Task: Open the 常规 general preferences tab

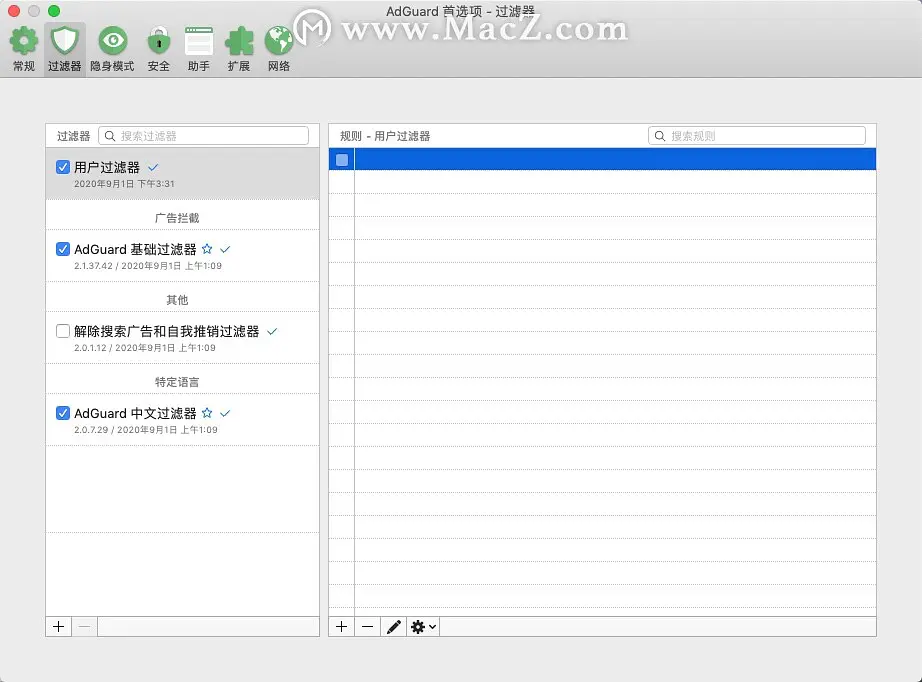Action: click(x=24, y=49)
